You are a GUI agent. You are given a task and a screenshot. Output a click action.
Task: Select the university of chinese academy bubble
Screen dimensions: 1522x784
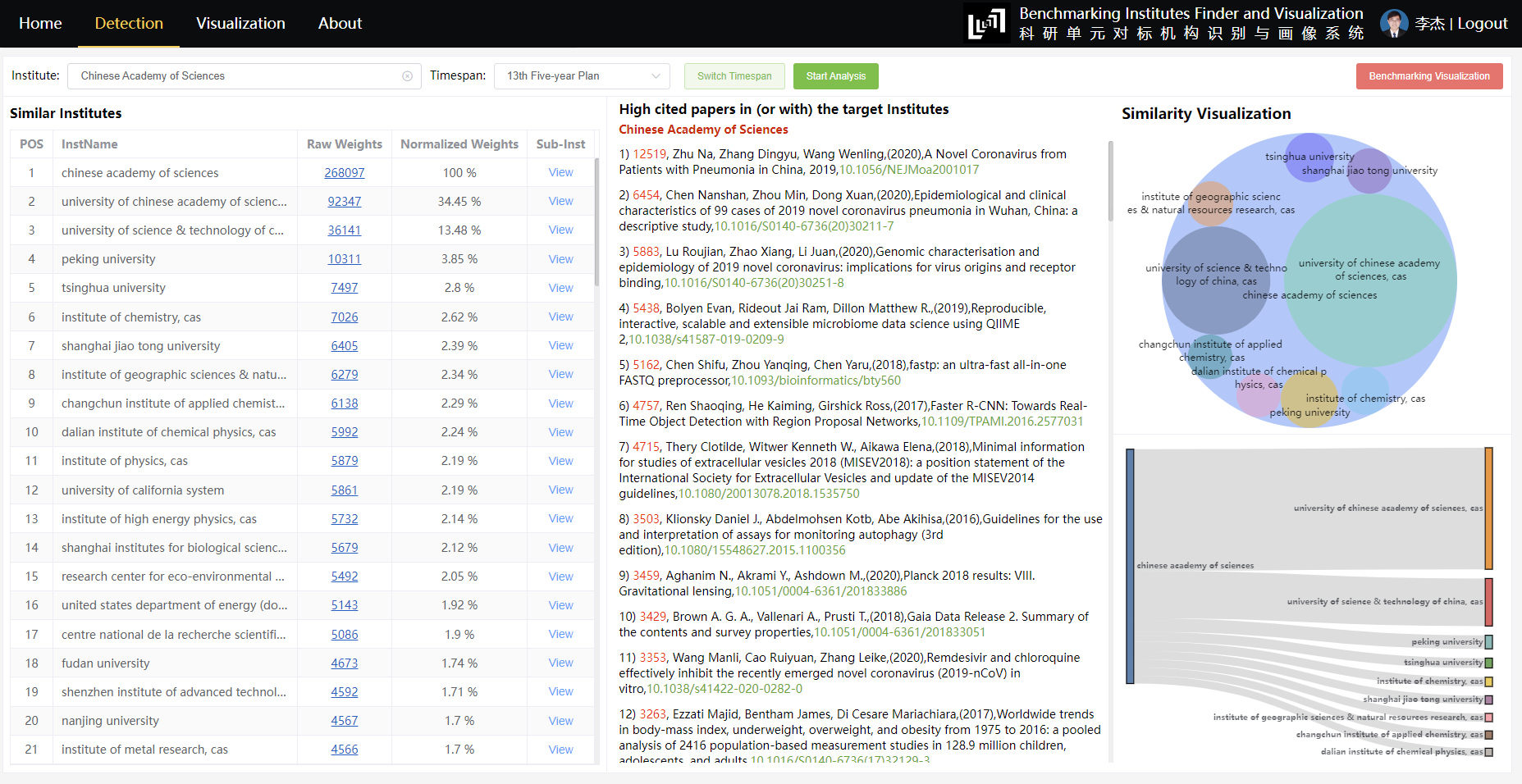(x=1369, y=280)
